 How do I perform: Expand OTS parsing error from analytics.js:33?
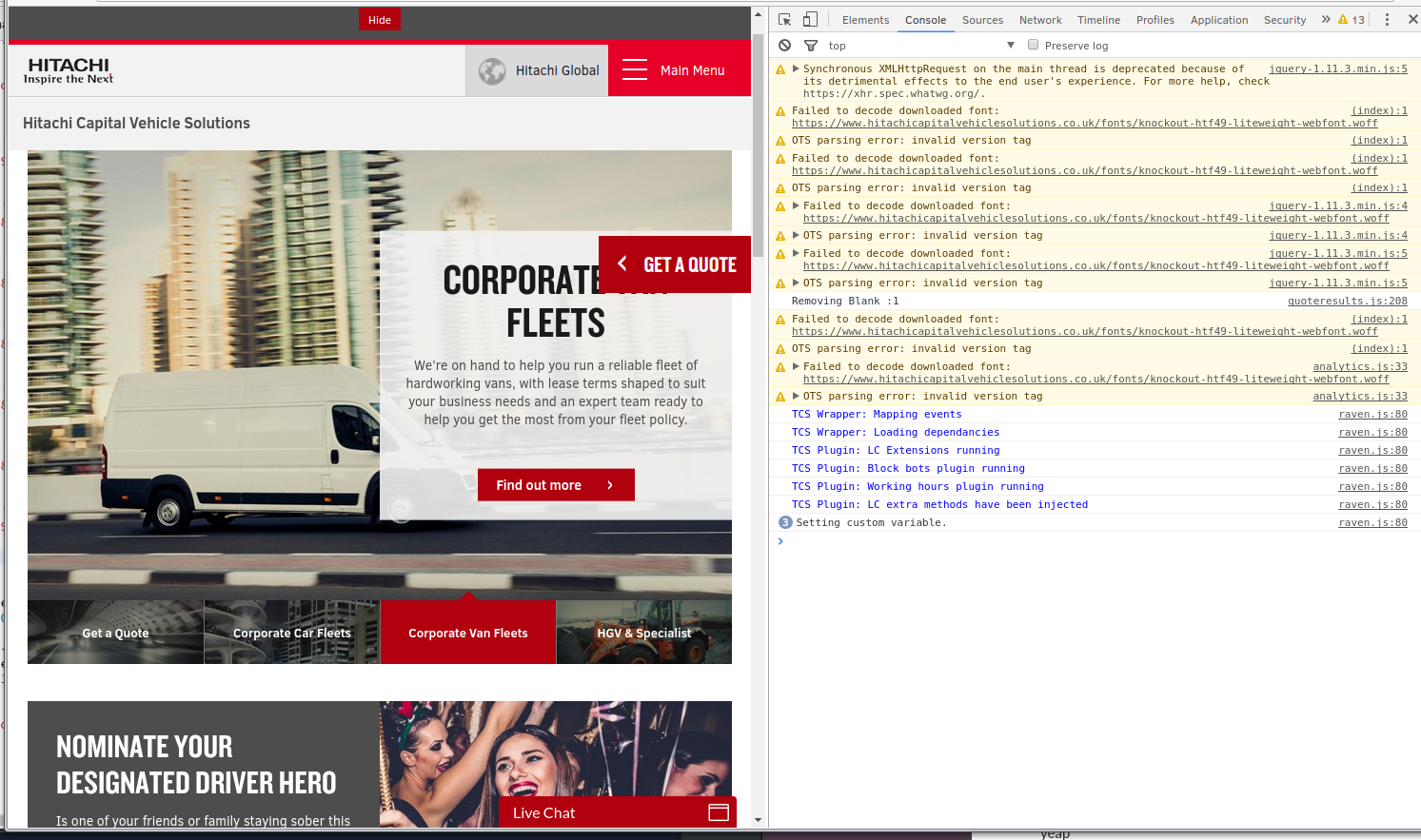(796, 396)
